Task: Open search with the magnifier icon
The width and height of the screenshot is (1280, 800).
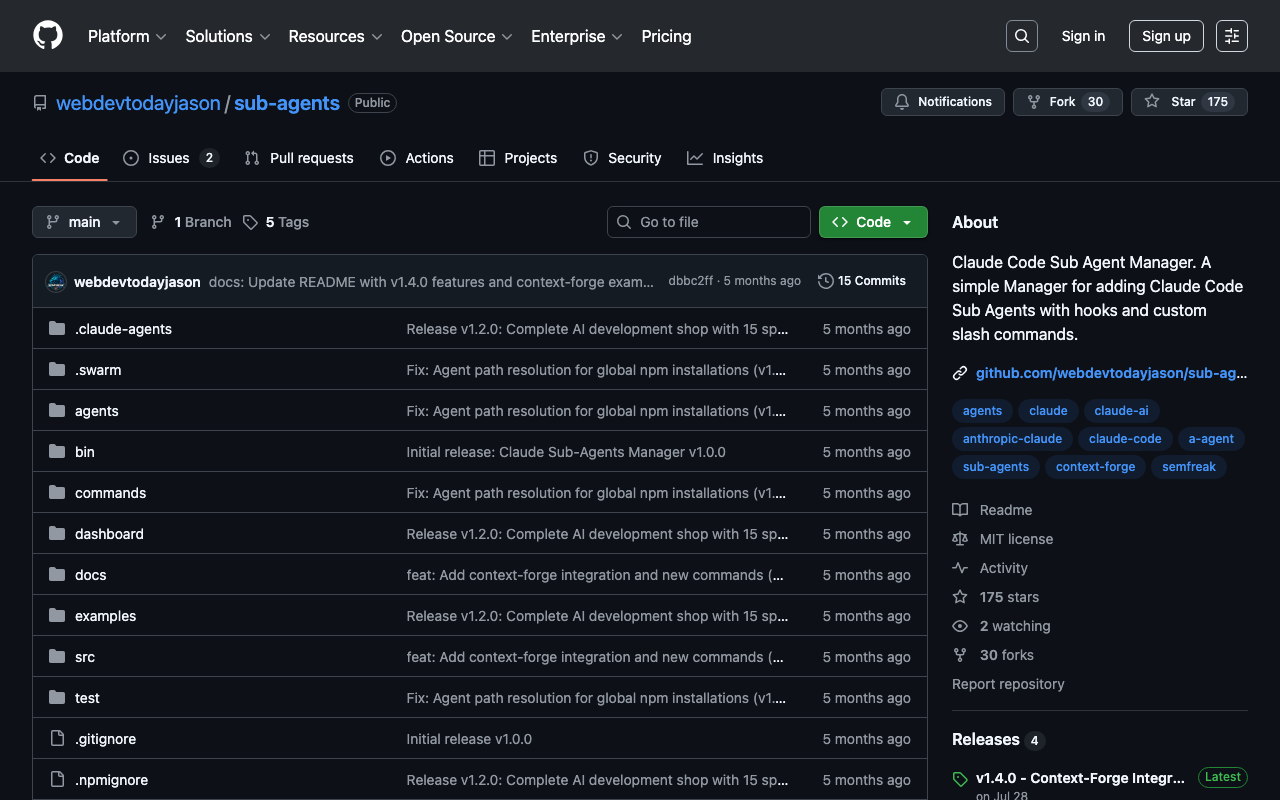Action: [x=1021, y=36]
